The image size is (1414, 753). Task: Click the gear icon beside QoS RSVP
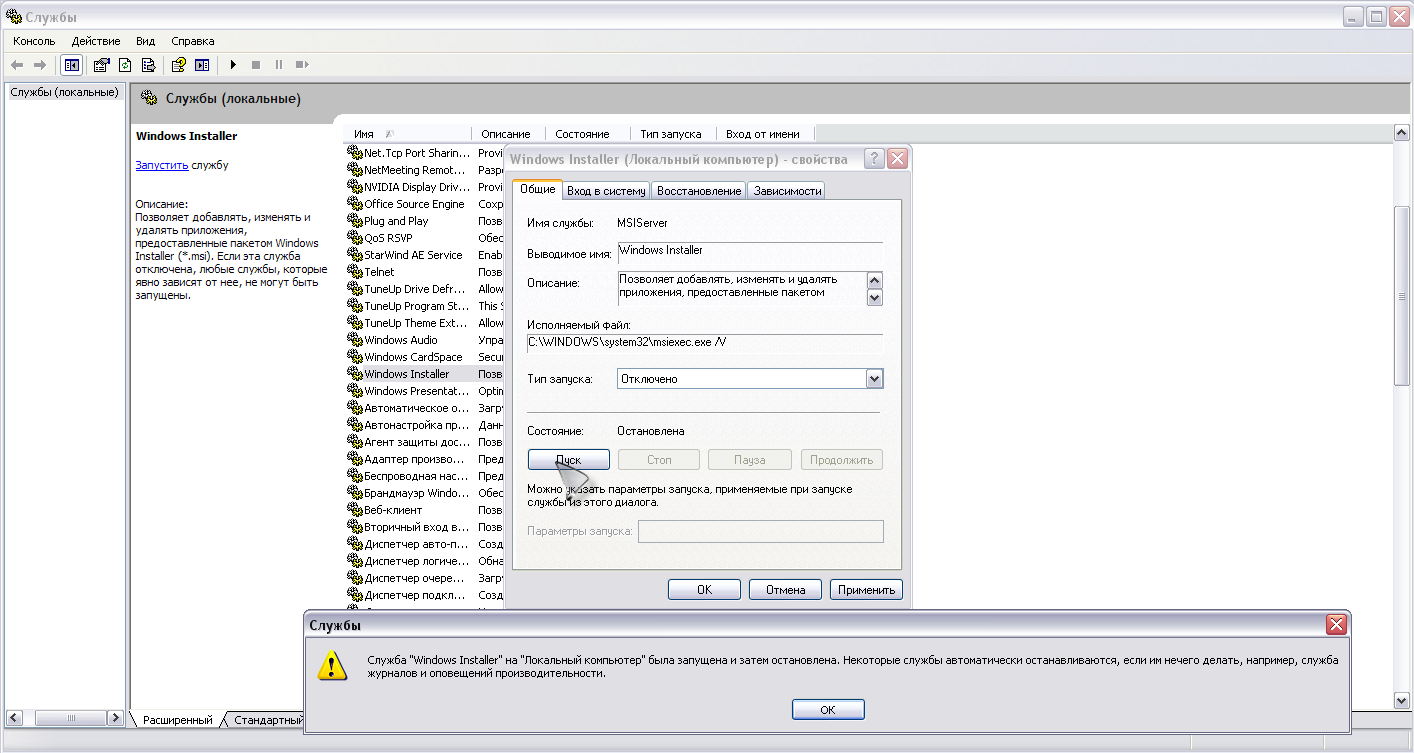click(x=354, y=238)
